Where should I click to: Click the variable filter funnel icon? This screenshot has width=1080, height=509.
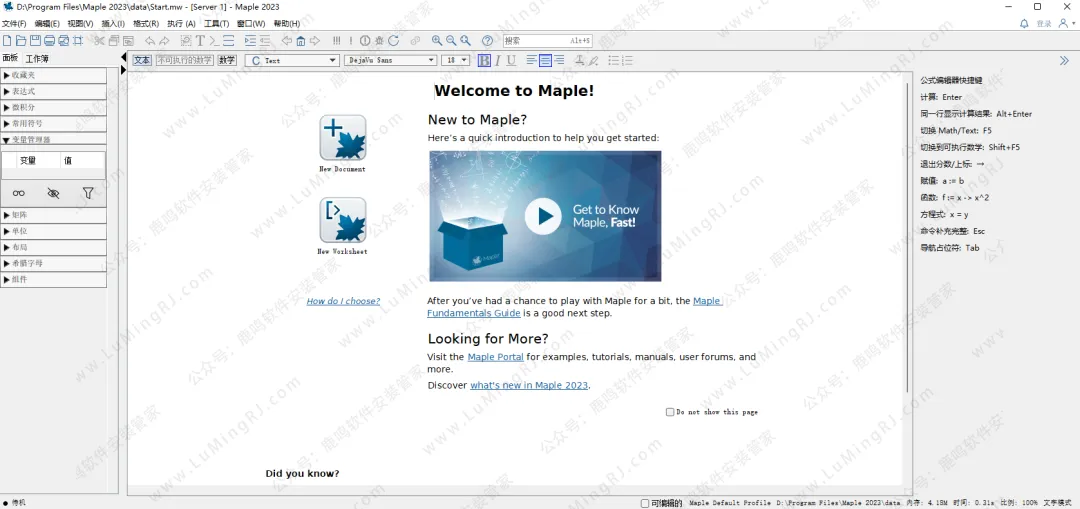tap(88, 193)
